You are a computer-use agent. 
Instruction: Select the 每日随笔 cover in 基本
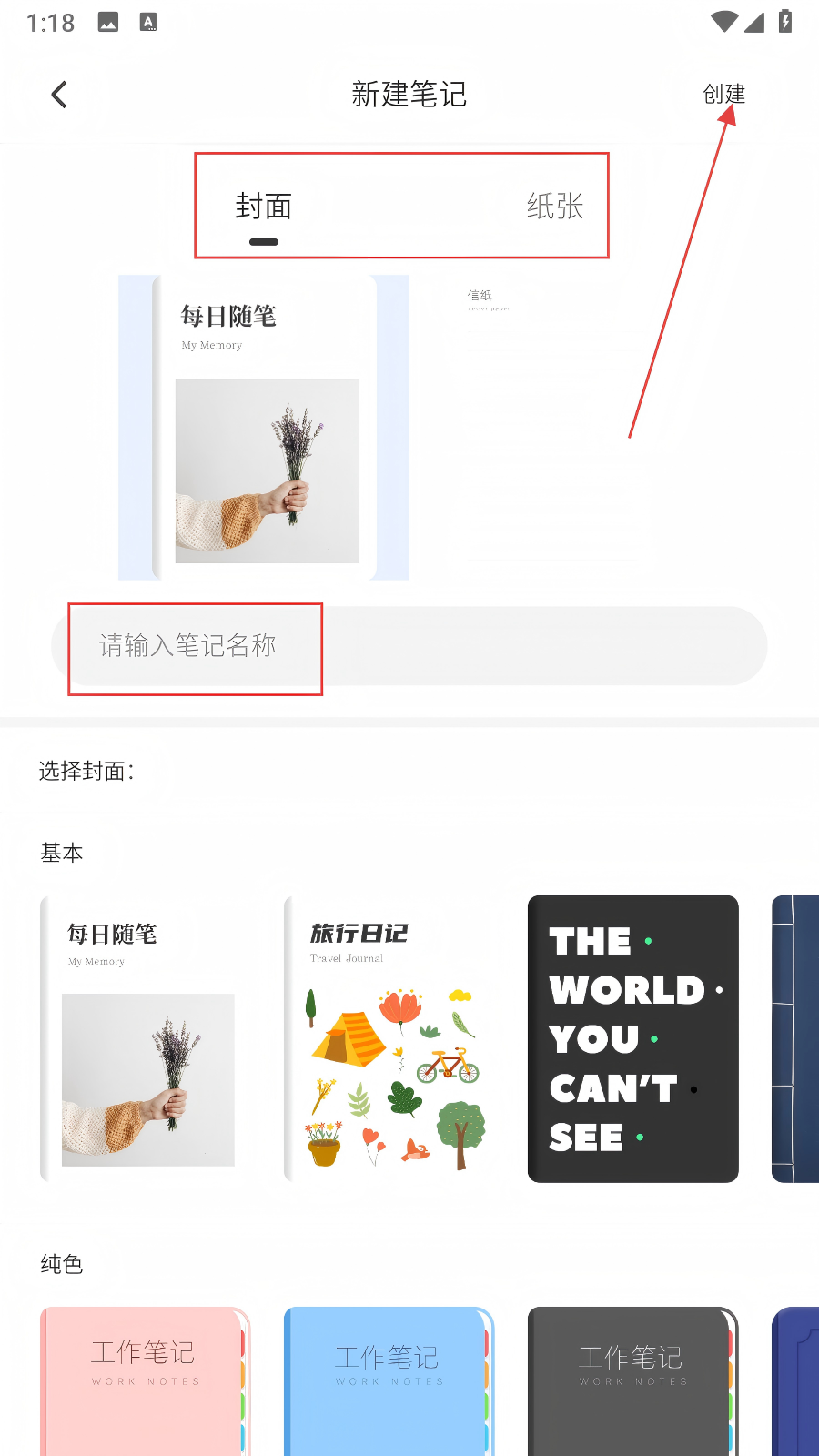coord(146,1039)
